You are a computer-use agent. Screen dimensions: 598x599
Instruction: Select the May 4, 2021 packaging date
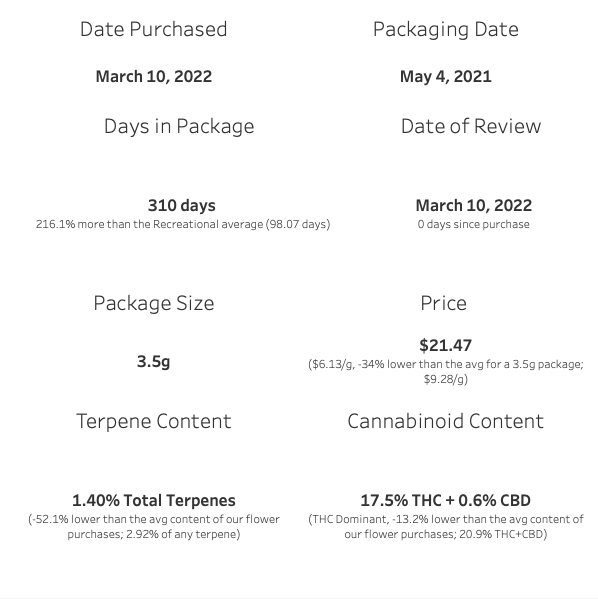pyautogui.click(x=446, y=76)
